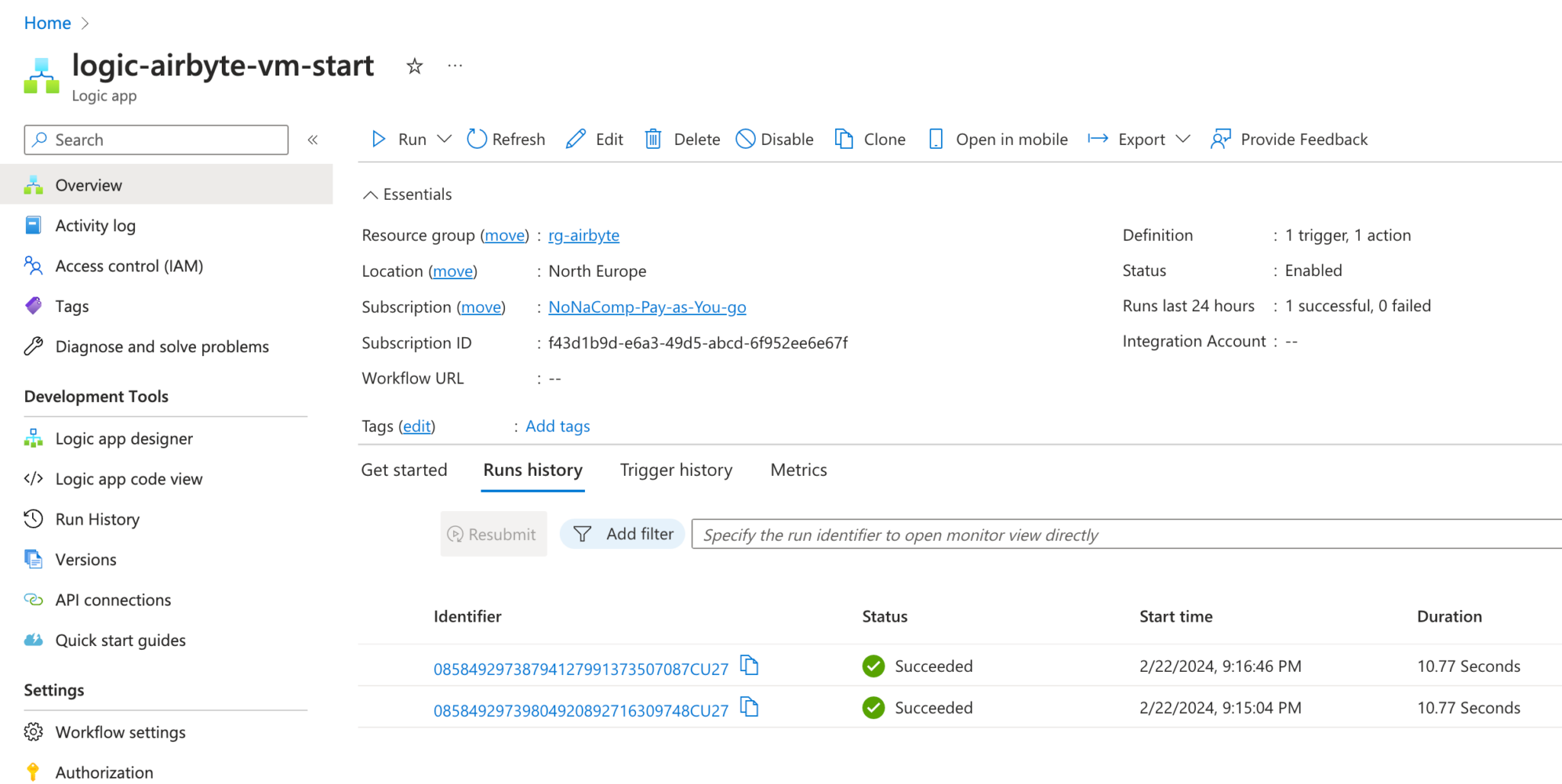Switch to the Trigger history tab
Viewport: 1562px width, 784px height.
676,470
